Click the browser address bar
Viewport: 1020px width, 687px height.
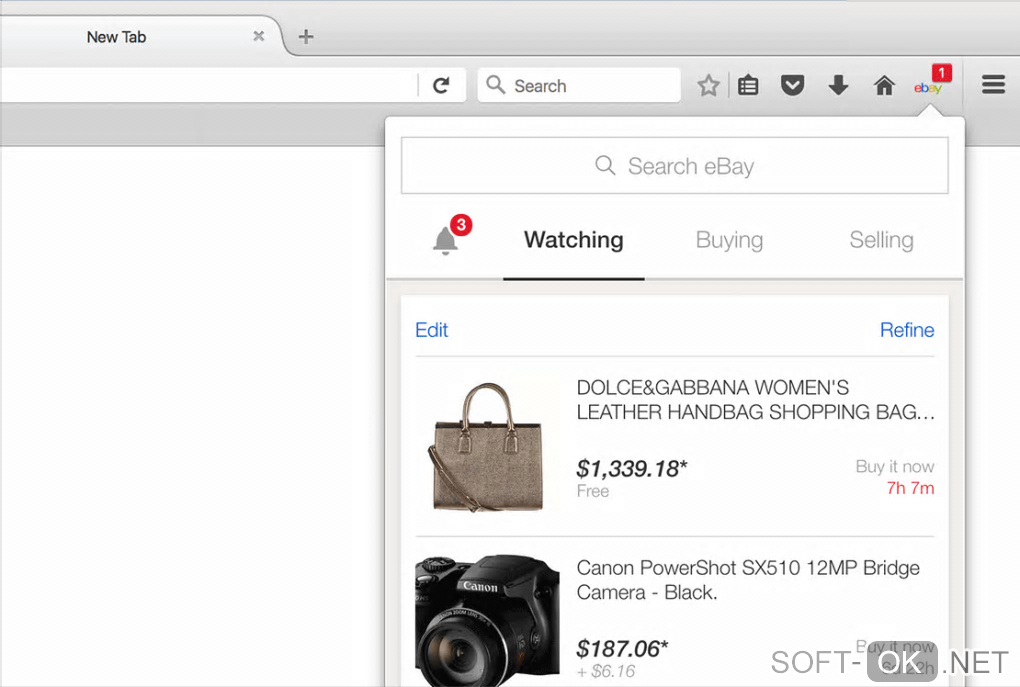tap(208, 85)
